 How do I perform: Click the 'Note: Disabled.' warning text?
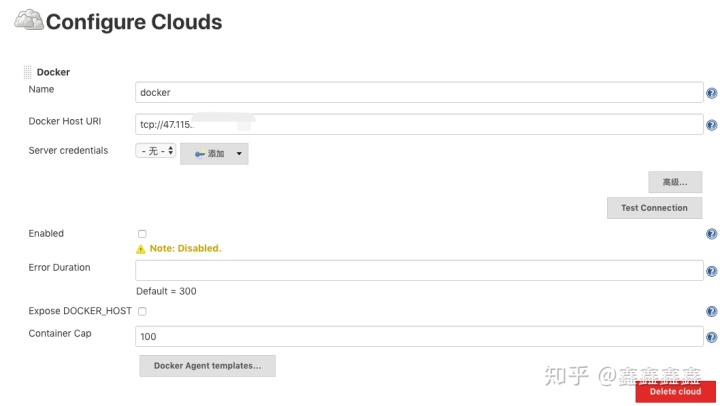click(x=186, y=248)
